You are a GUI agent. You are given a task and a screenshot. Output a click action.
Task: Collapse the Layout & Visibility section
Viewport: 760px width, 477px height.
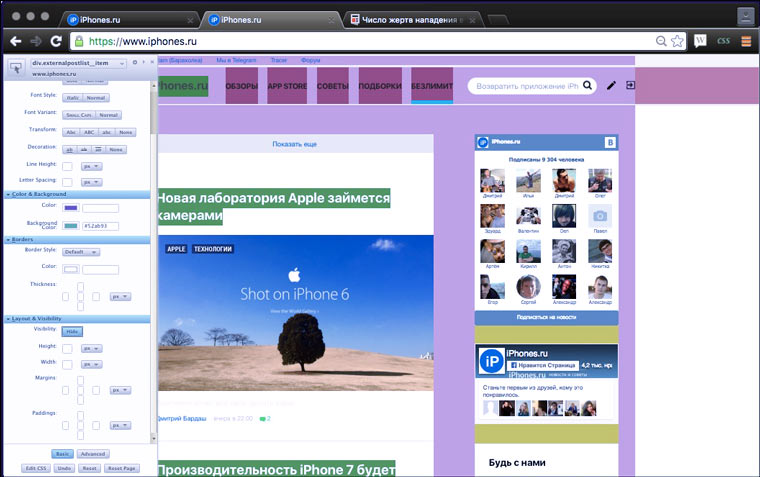click(x=78, y=318)
